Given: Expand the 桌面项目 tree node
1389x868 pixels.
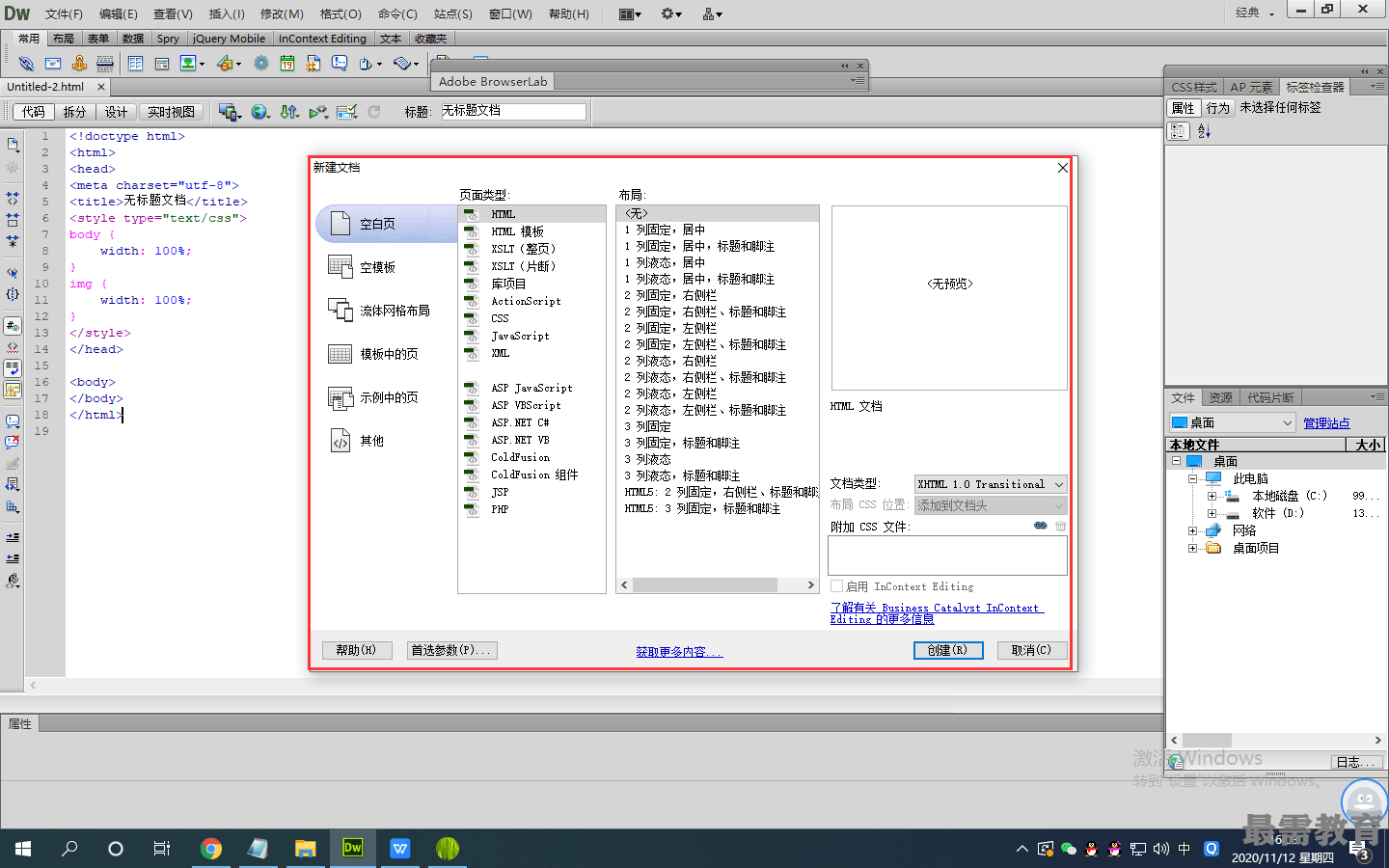Looking at the screenshot, I should pyautogui.click(x=1193, y=548).
